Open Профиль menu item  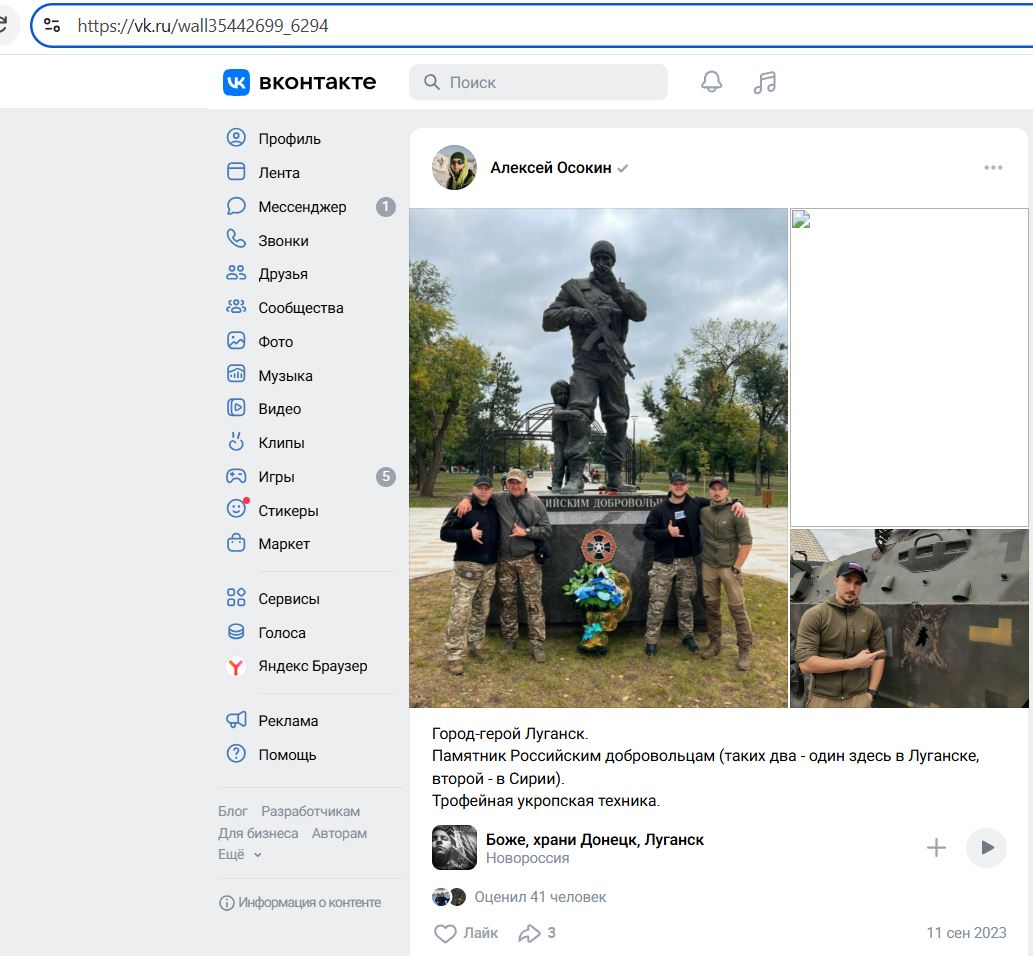(x=289, y=139)
